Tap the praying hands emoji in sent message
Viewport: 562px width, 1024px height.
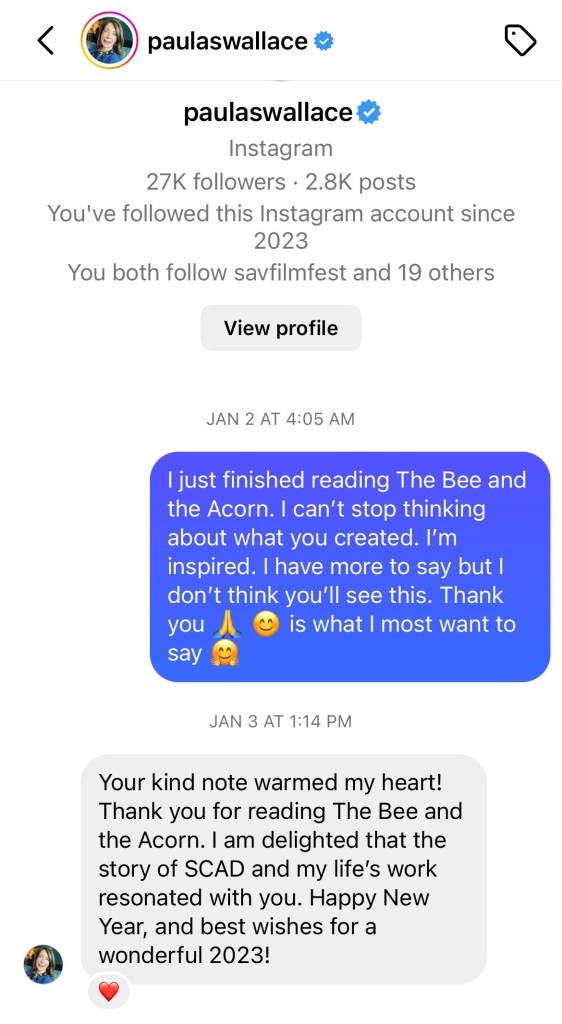(226, 626)
